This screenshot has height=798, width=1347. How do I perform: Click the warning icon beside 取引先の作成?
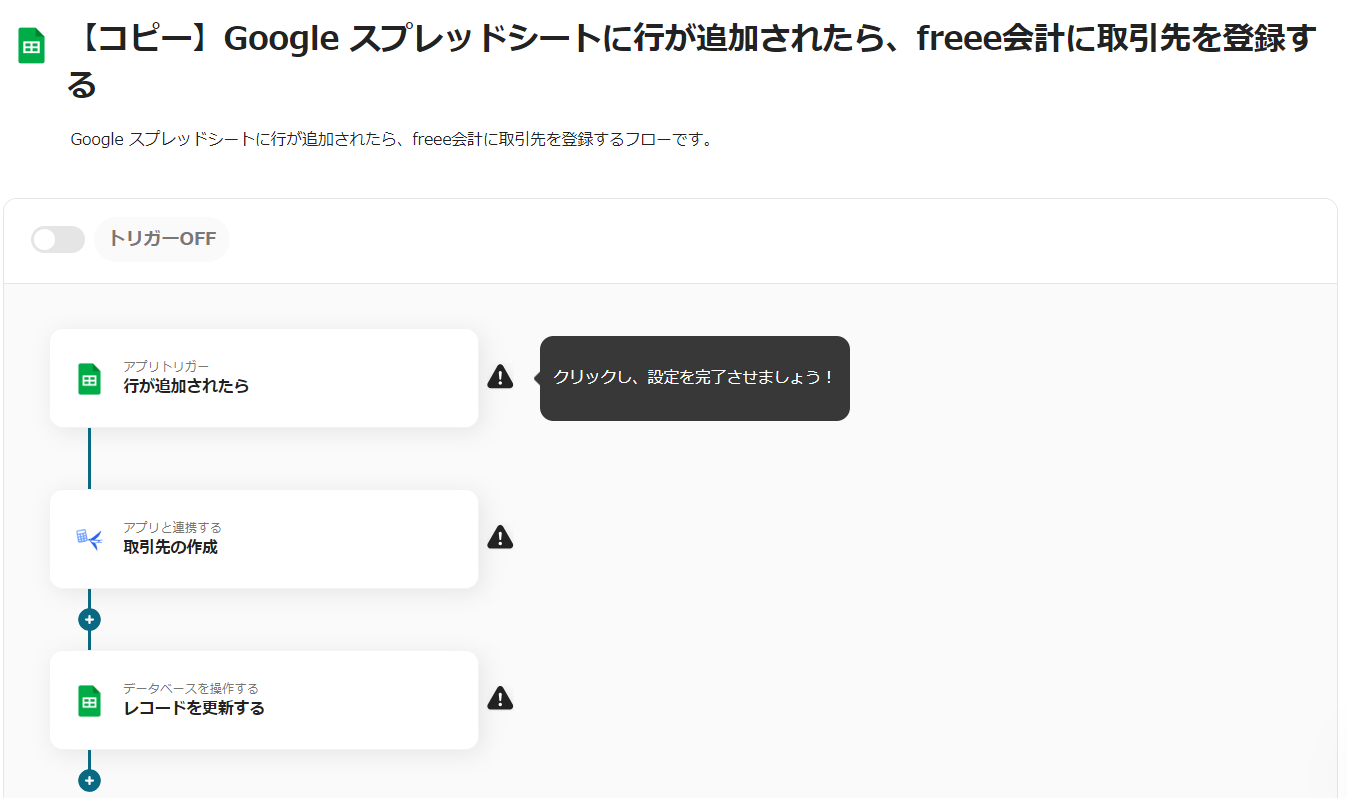500,538
